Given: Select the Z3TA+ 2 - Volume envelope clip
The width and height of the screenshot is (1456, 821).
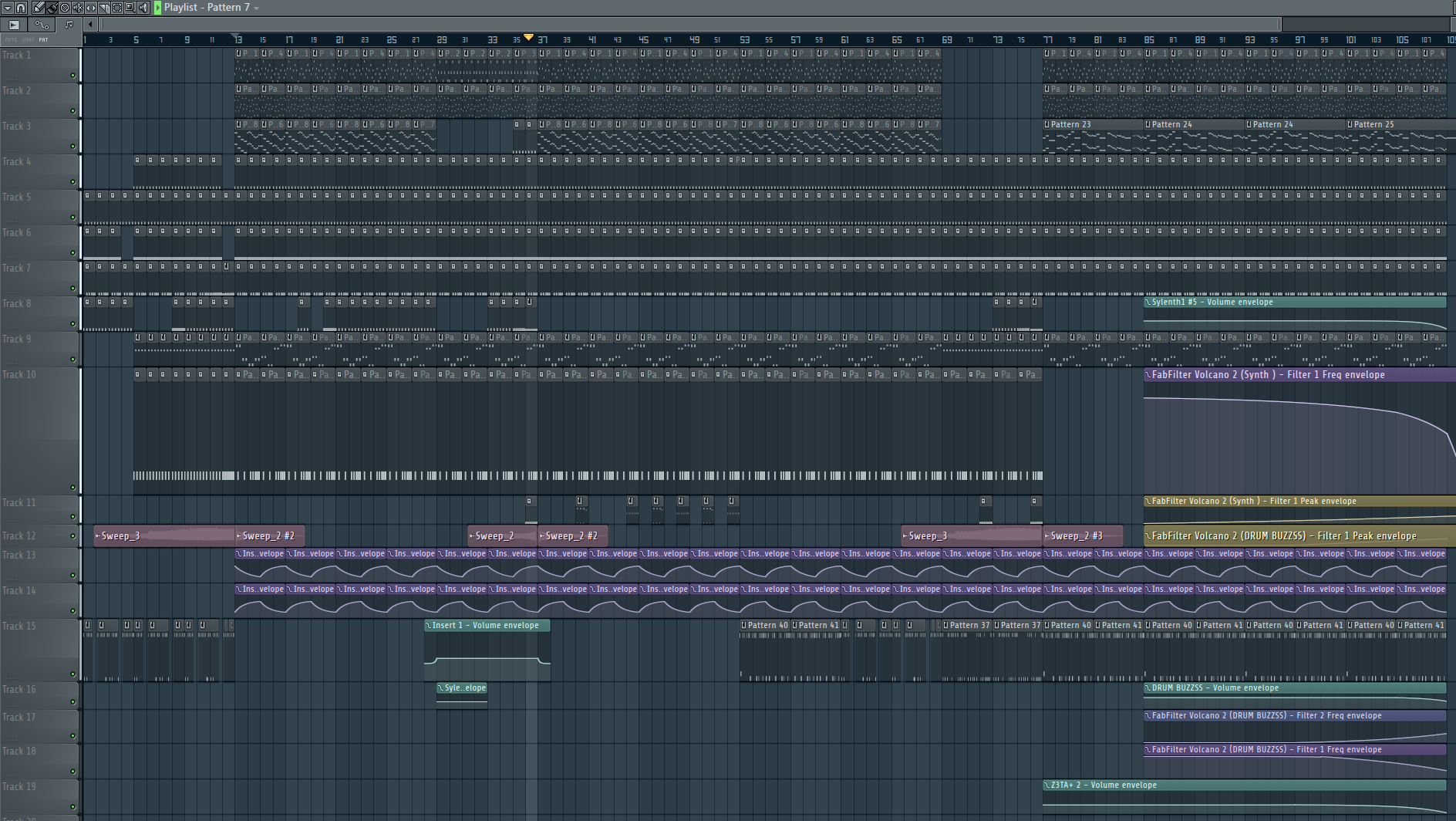Looking at the screenshot, I should click(1245, 795).
